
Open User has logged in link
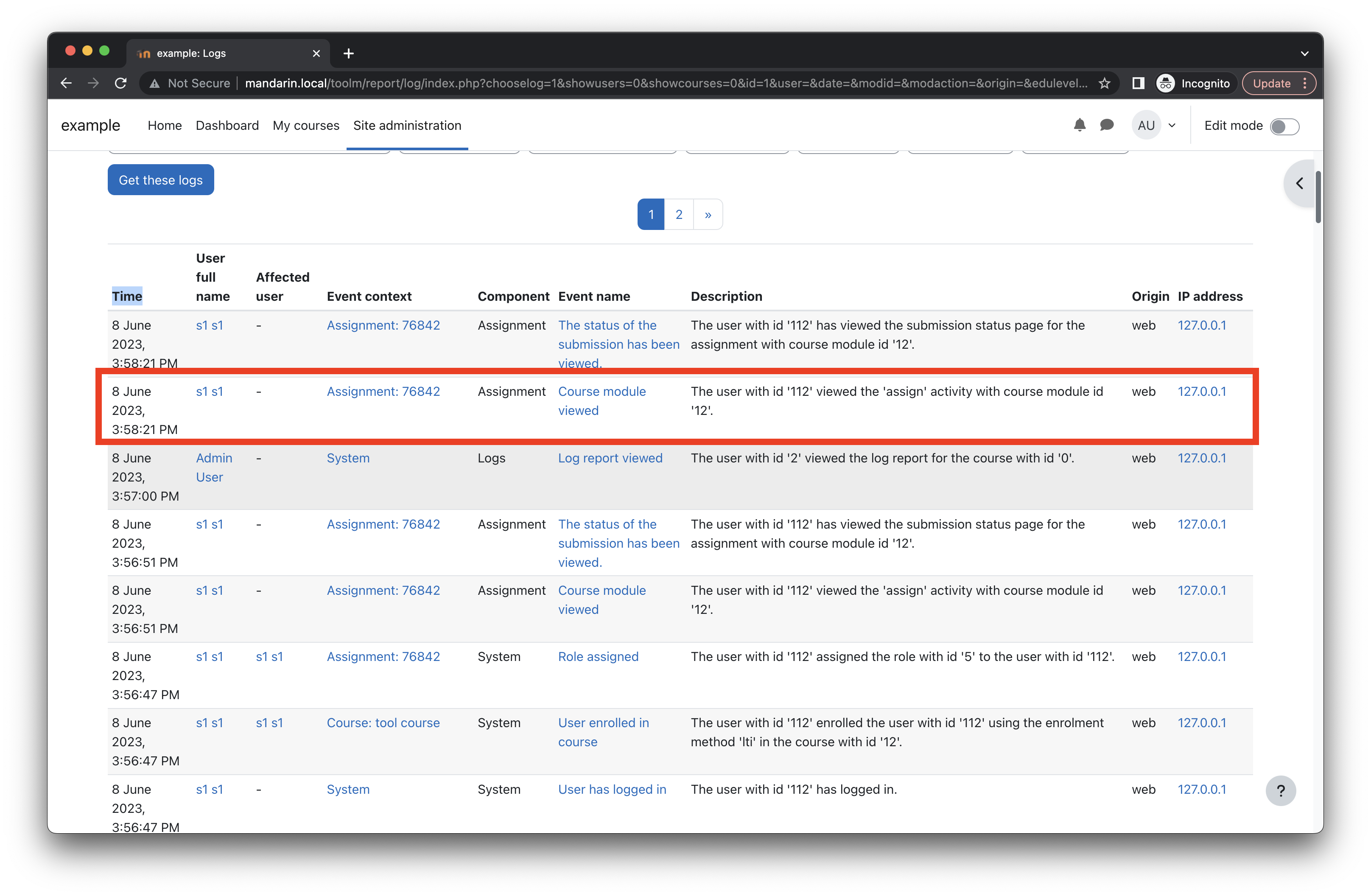(612, 790)
